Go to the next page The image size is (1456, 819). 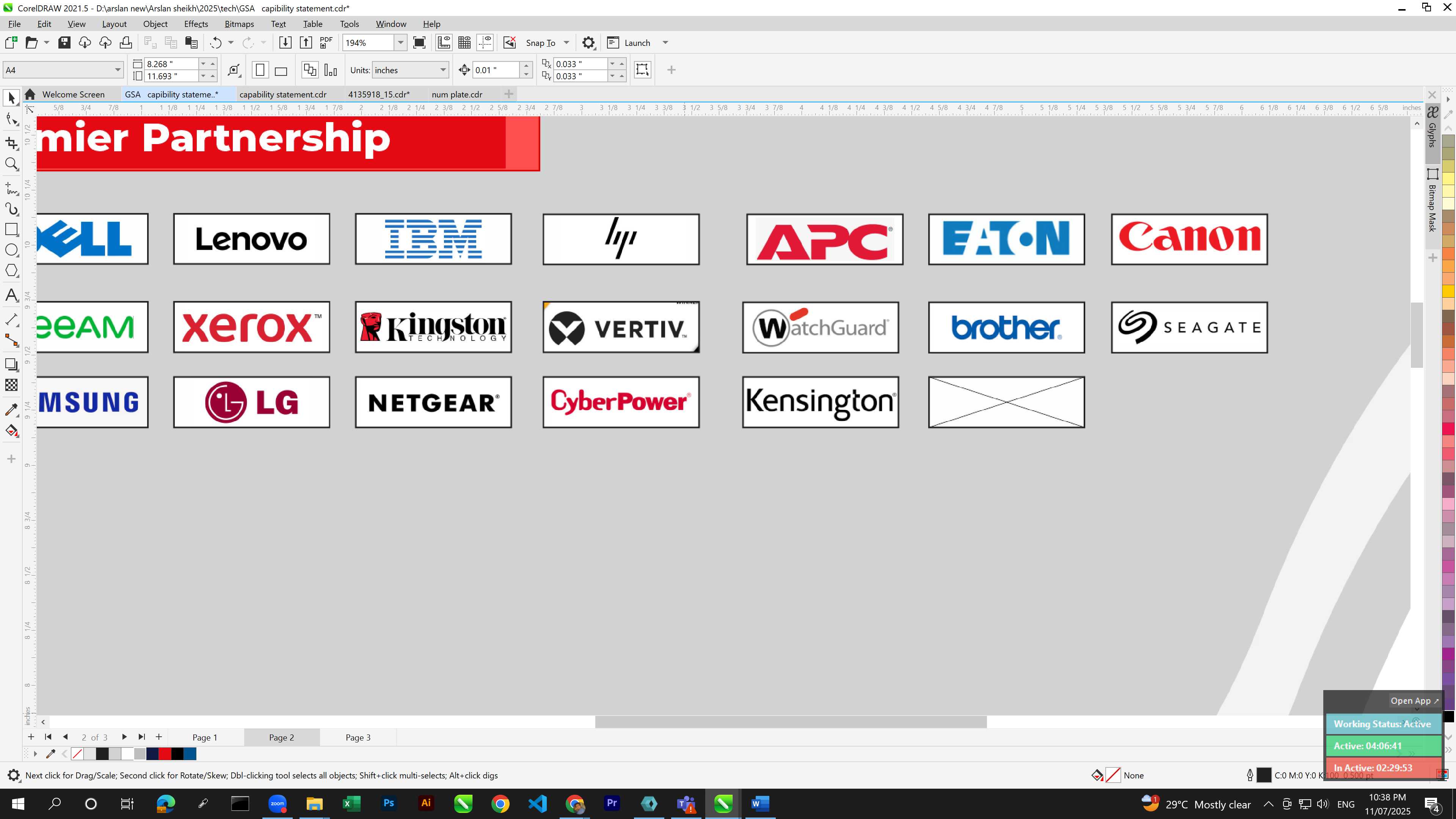click(x=124, y=737)
